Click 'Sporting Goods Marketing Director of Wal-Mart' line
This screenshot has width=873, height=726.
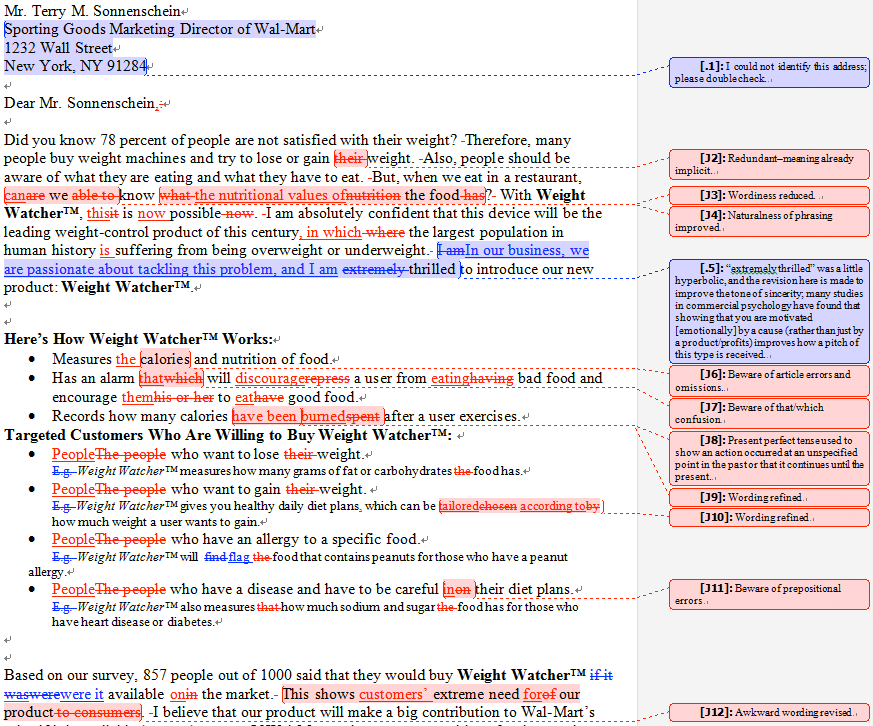[160, 29]
